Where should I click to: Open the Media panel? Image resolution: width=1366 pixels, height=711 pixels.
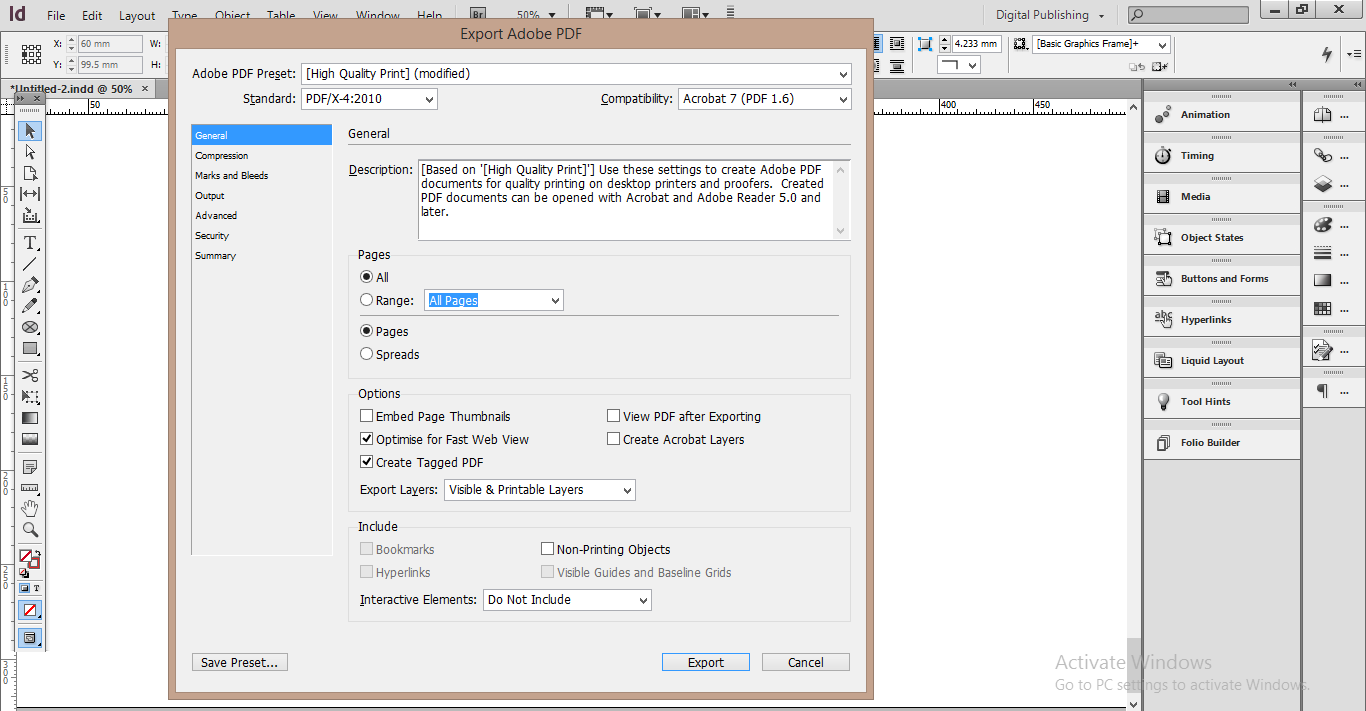tap(1221, 197)
